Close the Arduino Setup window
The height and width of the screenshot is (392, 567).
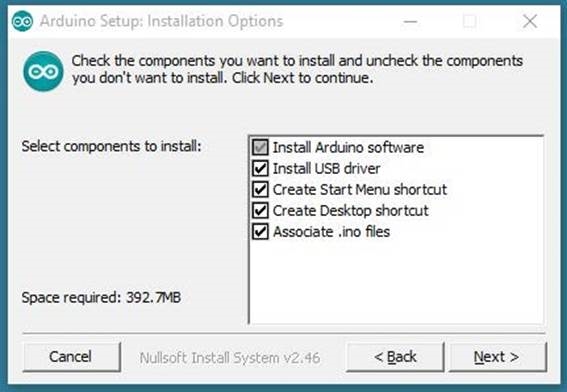point(530,21)
